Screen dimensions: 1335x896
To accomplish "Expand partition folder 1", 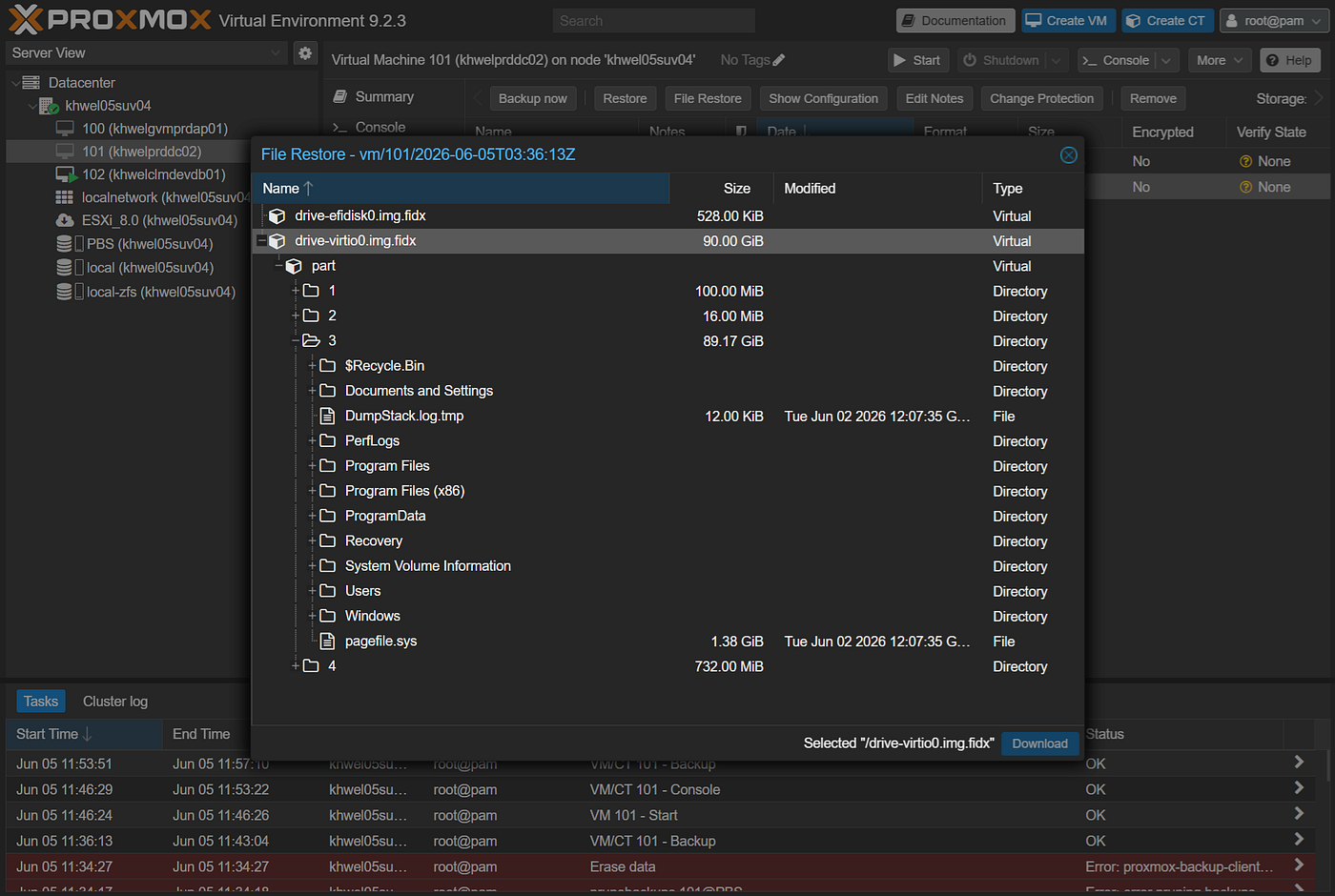I will click(296, 291).
